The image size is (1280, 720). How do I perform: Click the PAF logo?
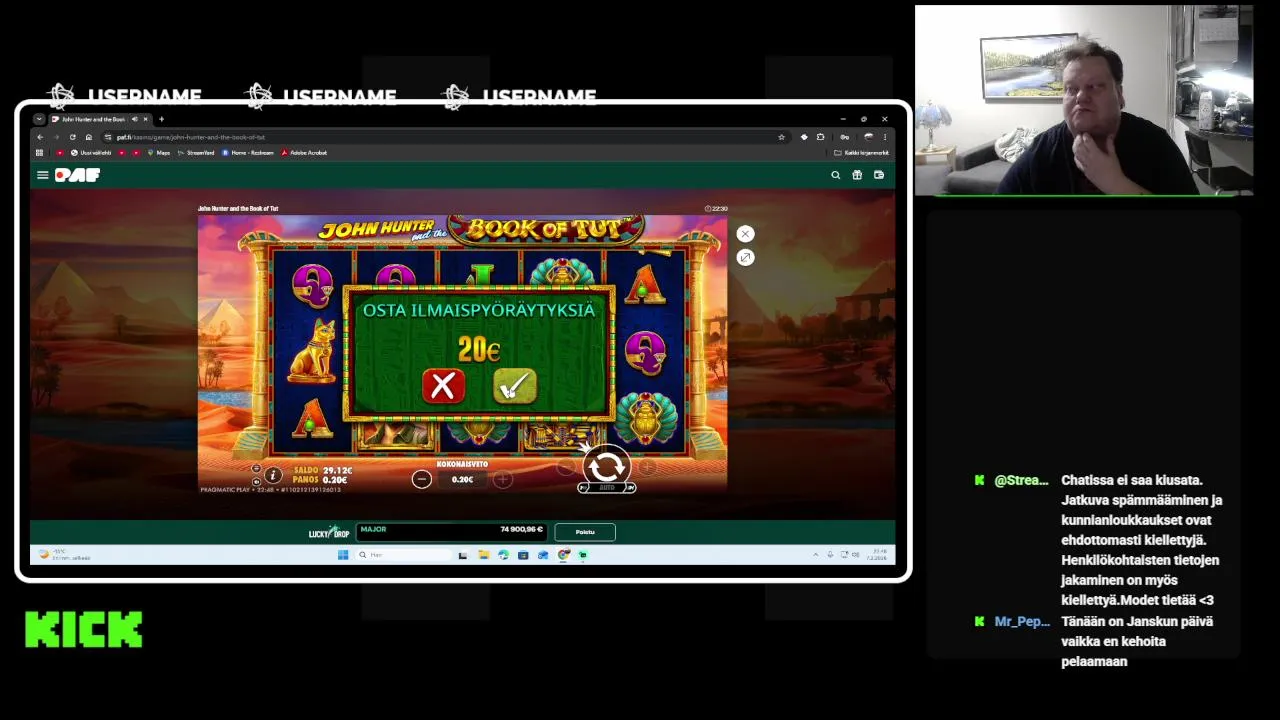77,175
